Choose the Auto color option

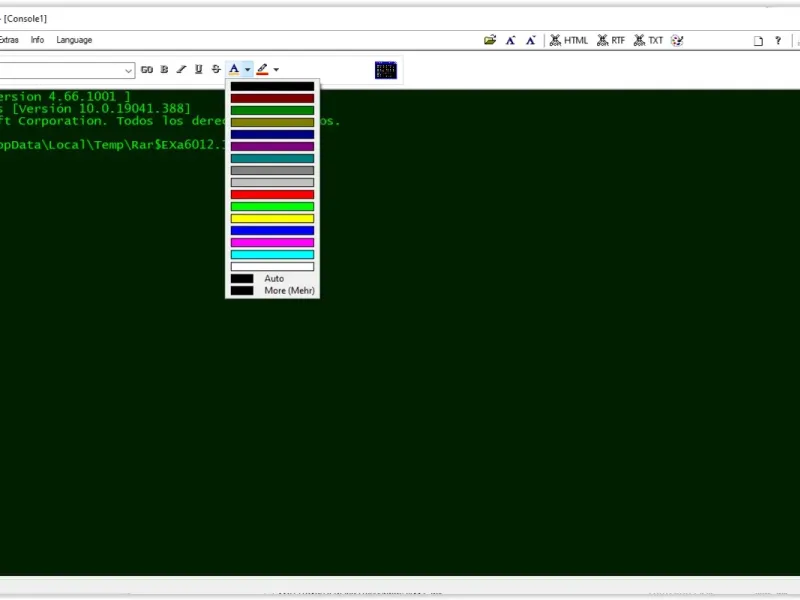click(272, 279)
